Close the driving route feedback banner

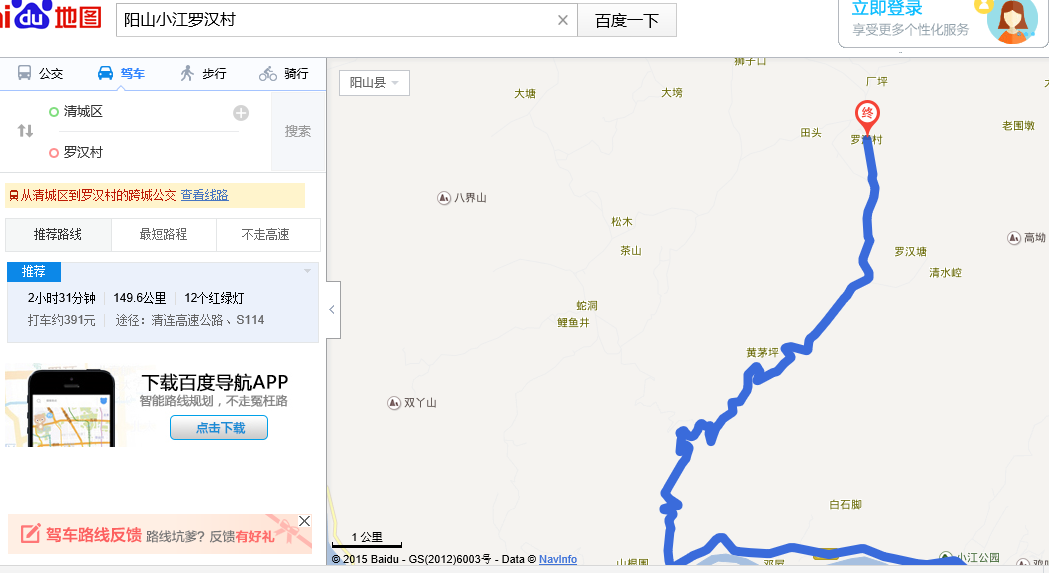tap(304, 521)
